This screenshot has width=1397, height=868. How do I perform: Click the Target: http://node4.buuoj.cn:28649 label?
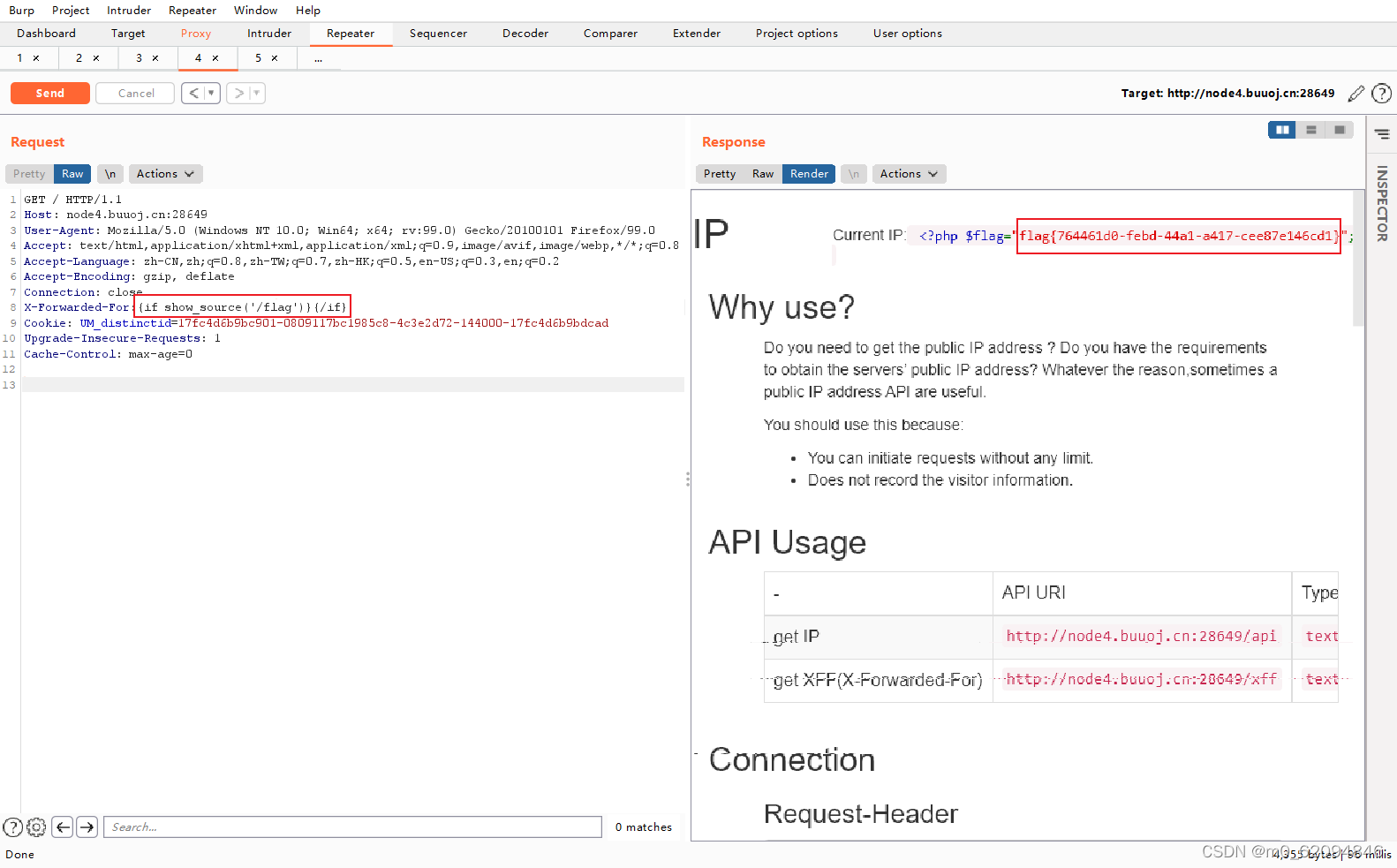[1227, 94]
